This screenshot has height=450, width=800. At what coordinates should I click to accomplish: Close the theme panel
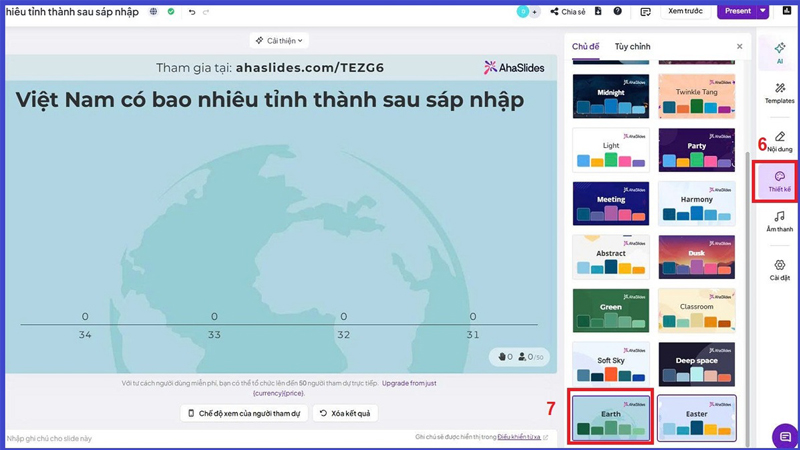click(x=739, y=46)
